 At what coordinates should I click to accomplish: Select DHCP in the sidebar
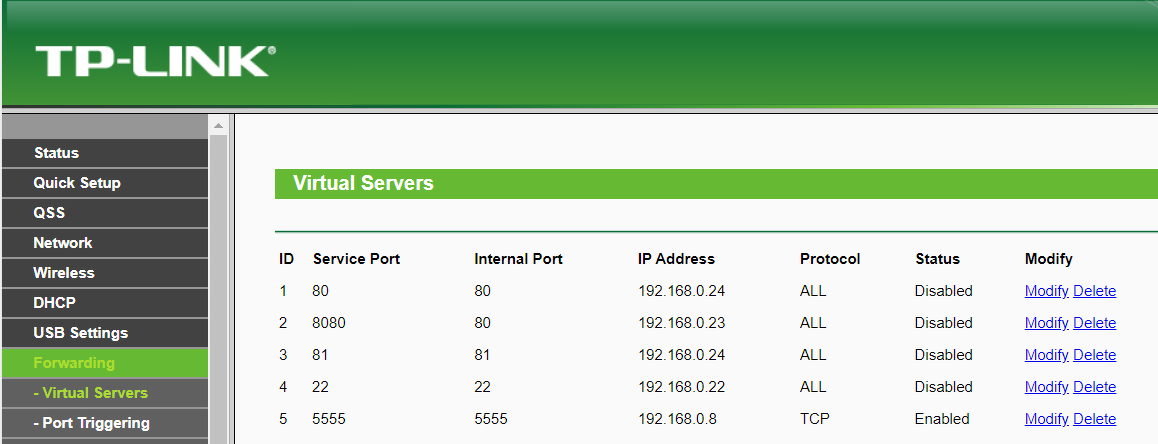(x=55, y=303)
